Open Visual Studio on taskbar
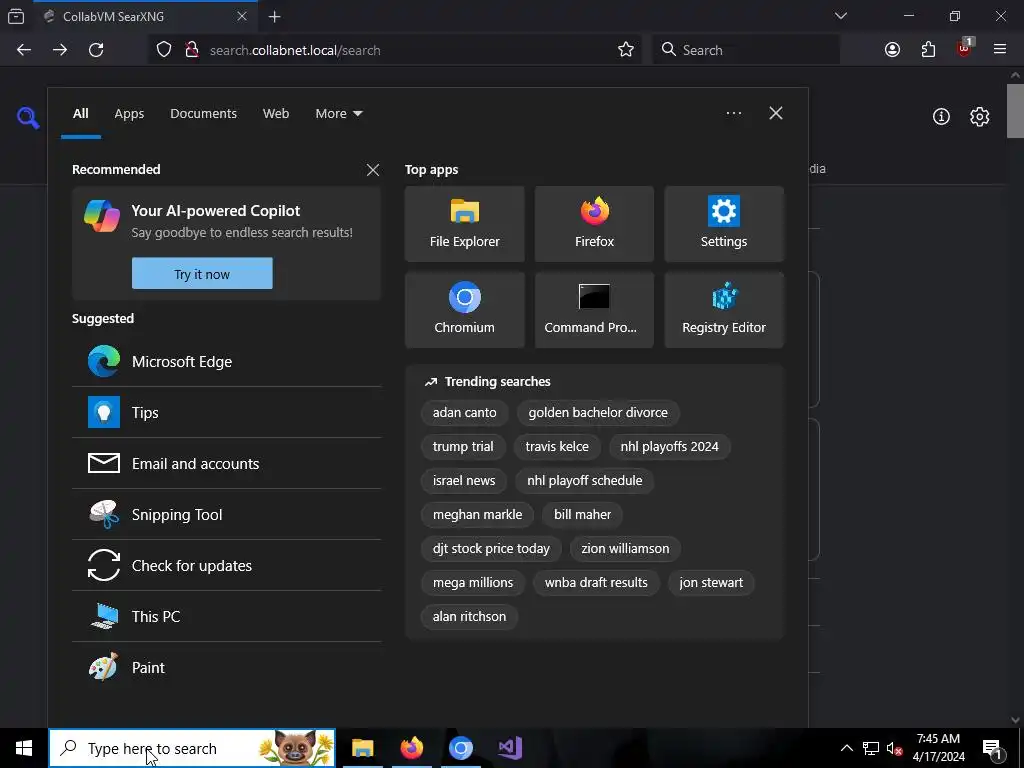Image resolution: width=1024 pixels, height=768 pixels. [510, 748]
